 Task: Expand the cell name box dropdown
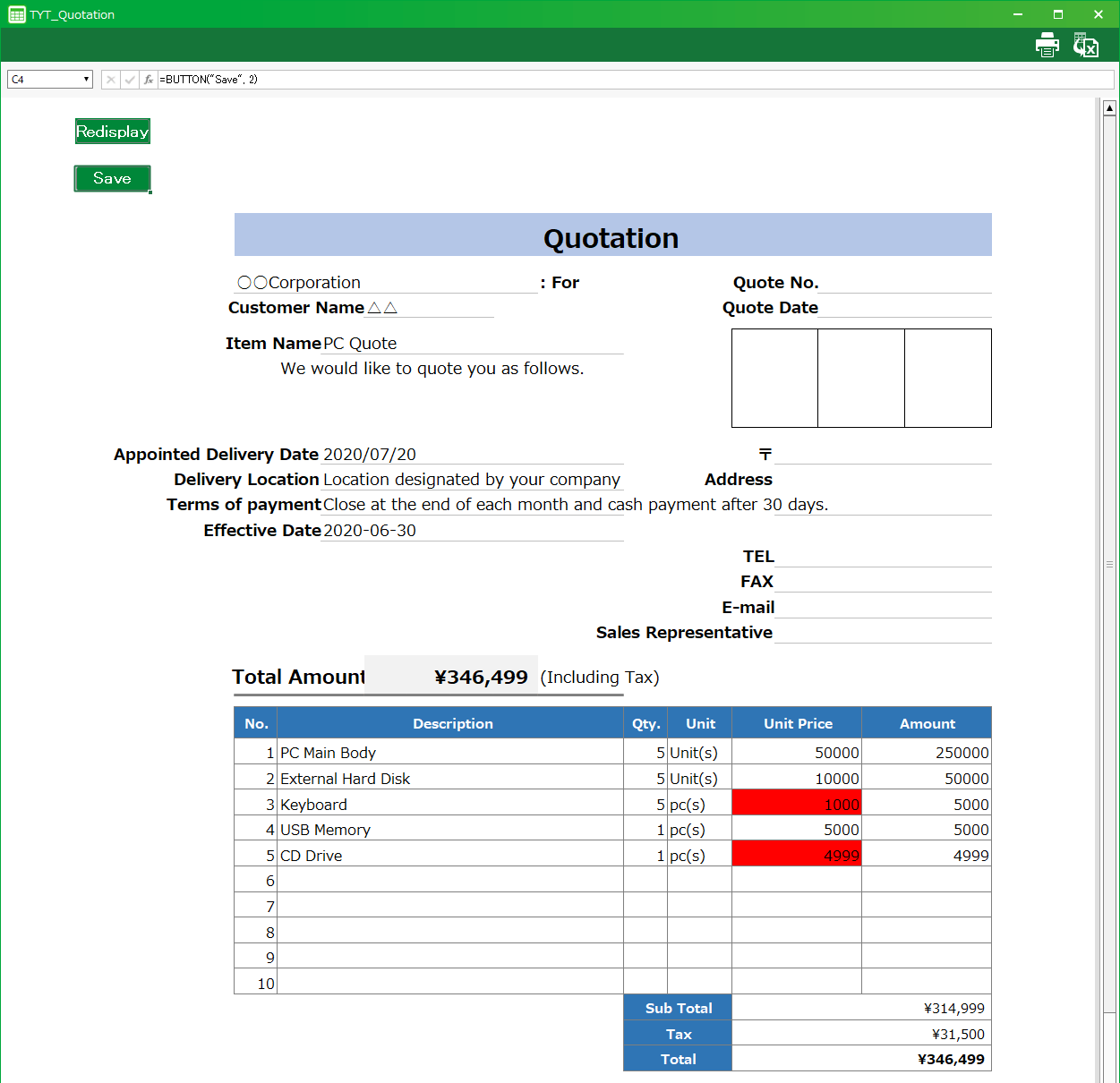(86, 80)
